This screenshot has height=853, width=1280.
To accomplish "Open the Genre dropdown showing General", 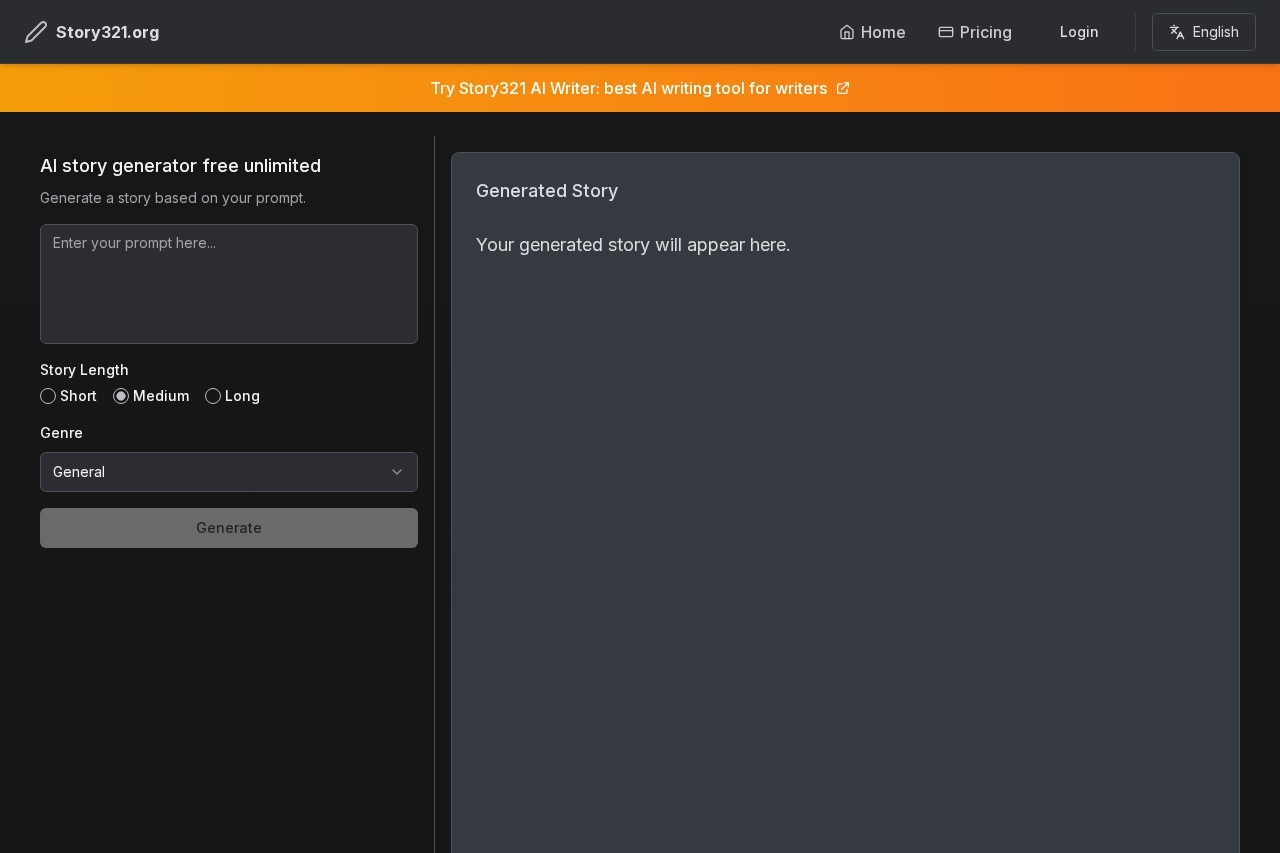I will pos(228,472).
